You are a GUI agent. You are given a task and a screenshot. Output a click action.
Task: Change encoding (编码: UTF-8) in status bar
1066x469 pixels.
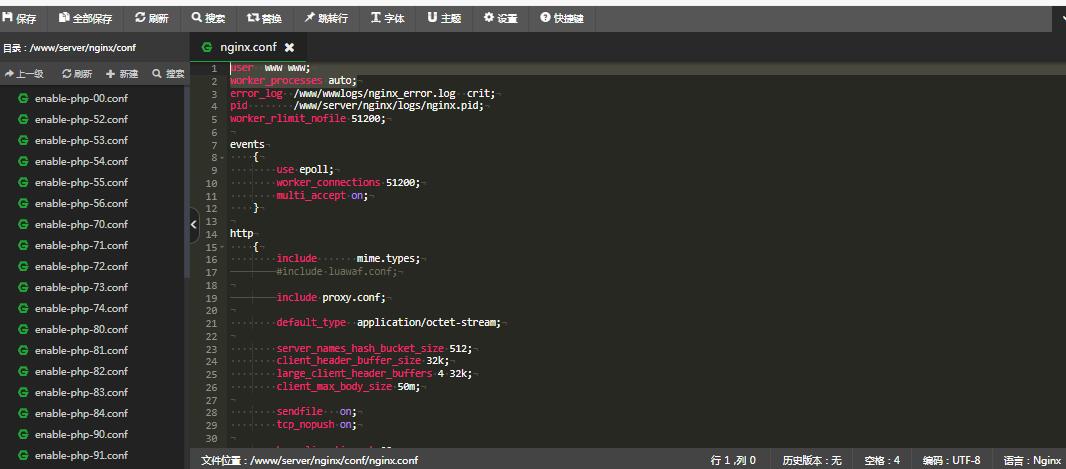pos(951,461)
